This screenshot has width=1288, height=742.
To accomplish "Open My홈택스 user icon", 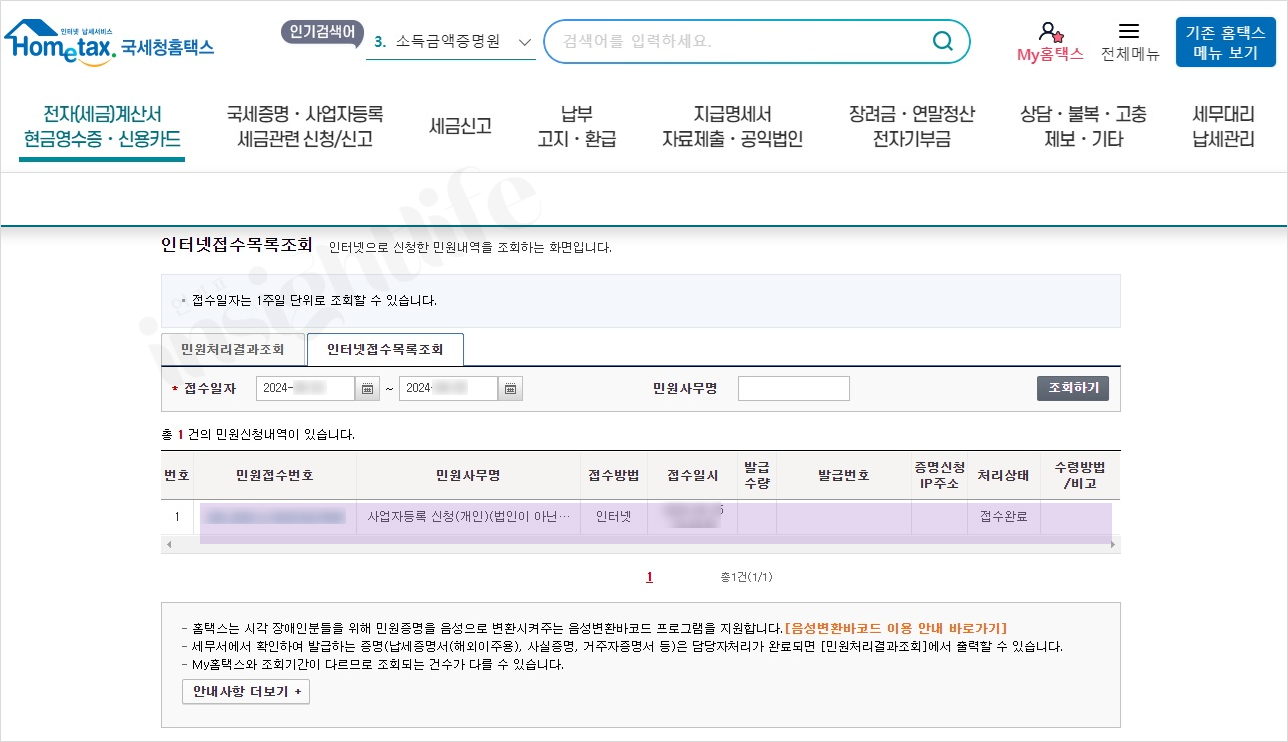I will [1050, 41].
